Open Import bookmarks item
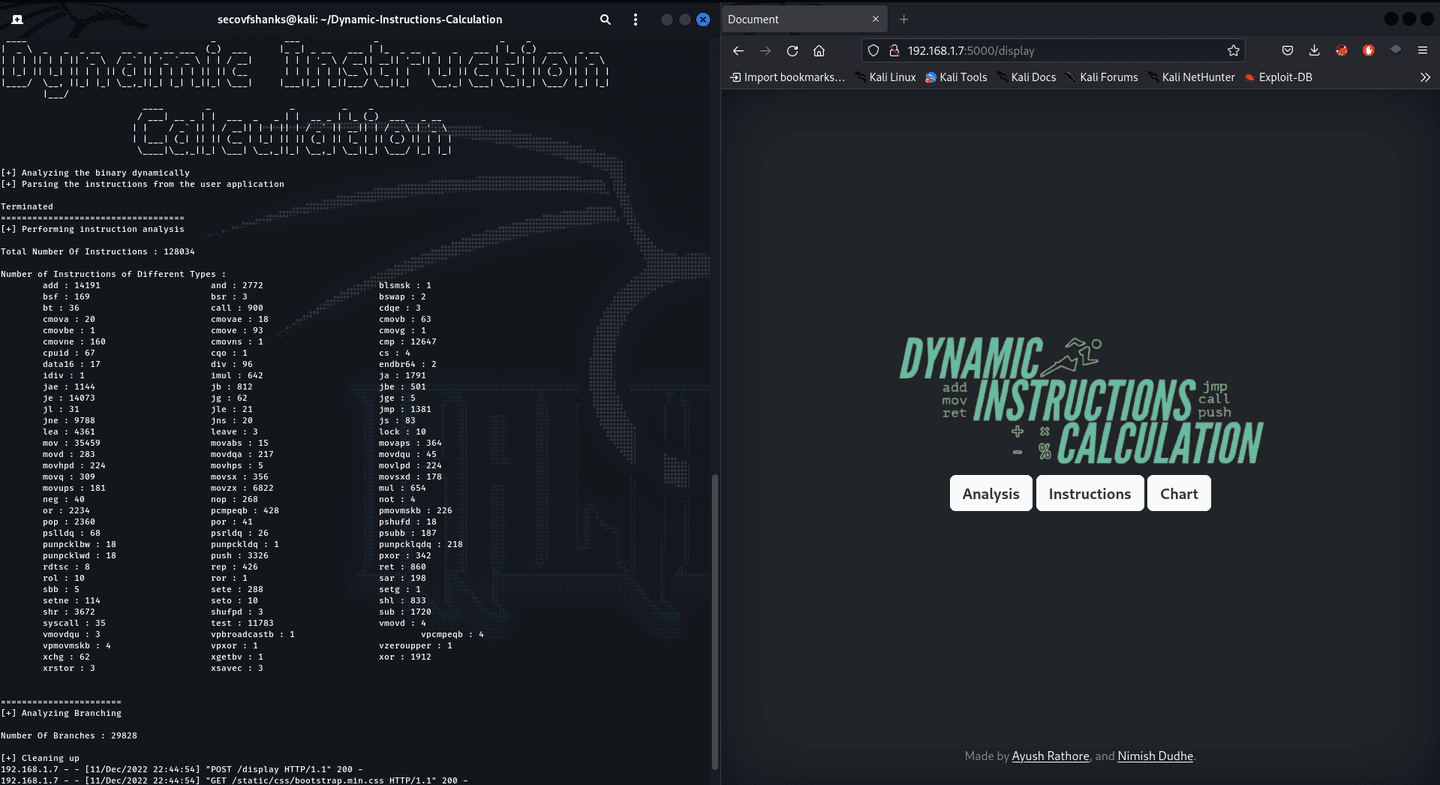 (787, 77)
